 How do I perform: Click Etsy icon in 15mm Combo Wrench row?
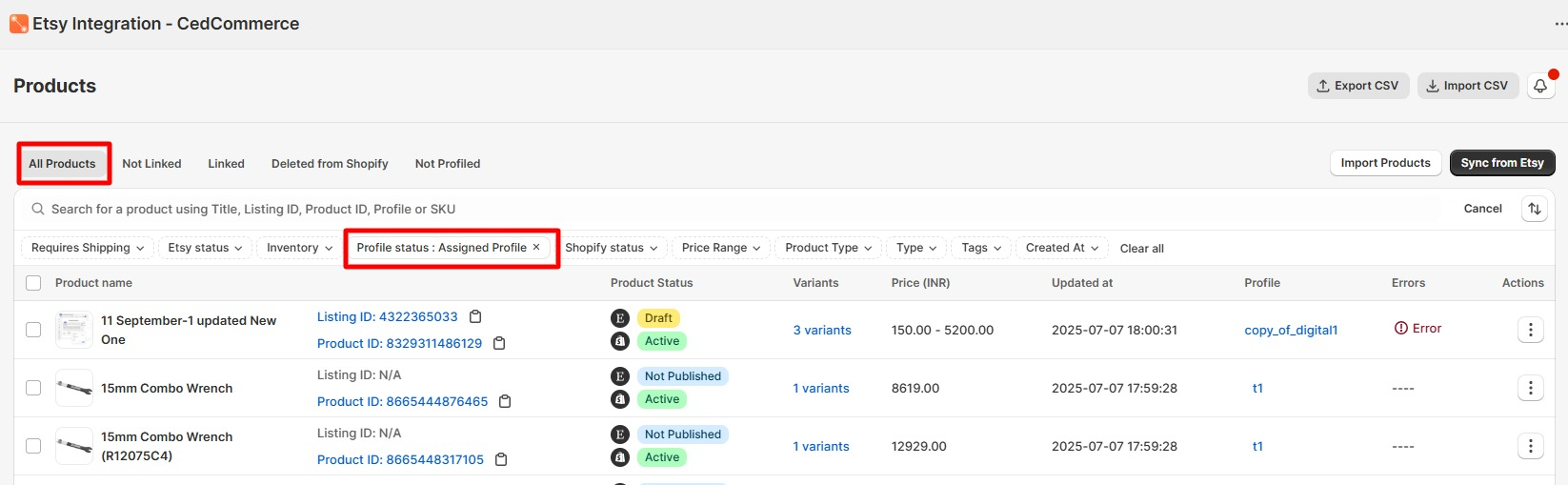click(620, 376)
